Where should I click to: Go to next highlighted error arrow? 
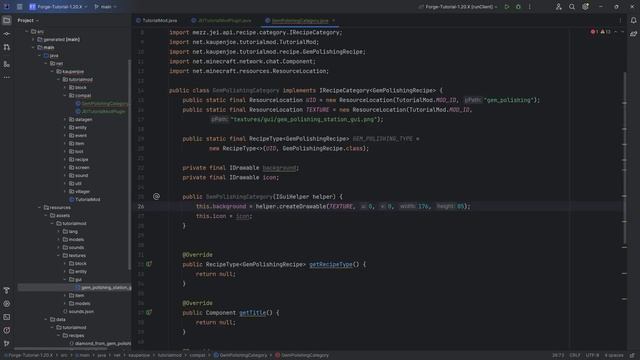(622, 31)
